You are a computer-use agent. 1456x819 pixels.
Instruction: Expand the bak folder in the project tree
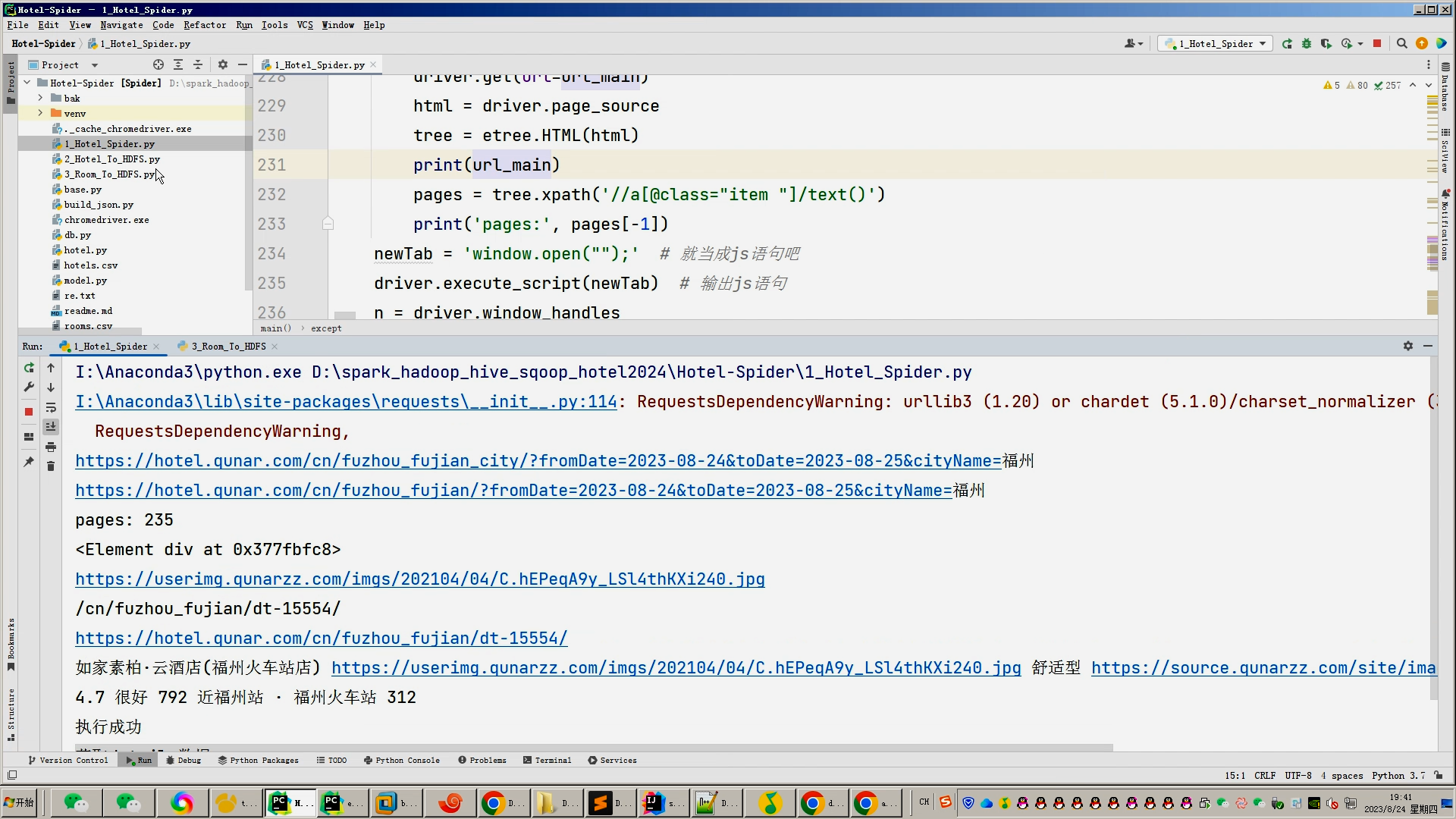point(40,98)
